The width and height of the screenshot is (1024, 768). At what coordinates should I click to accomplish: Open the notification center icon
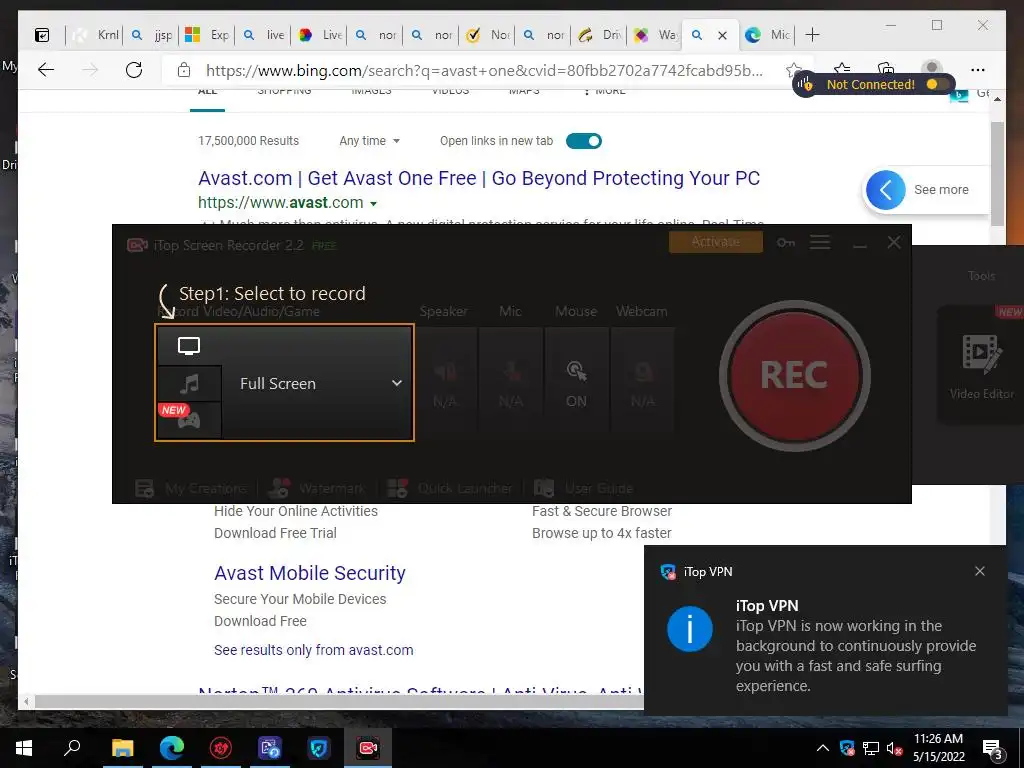pos(993,749)
